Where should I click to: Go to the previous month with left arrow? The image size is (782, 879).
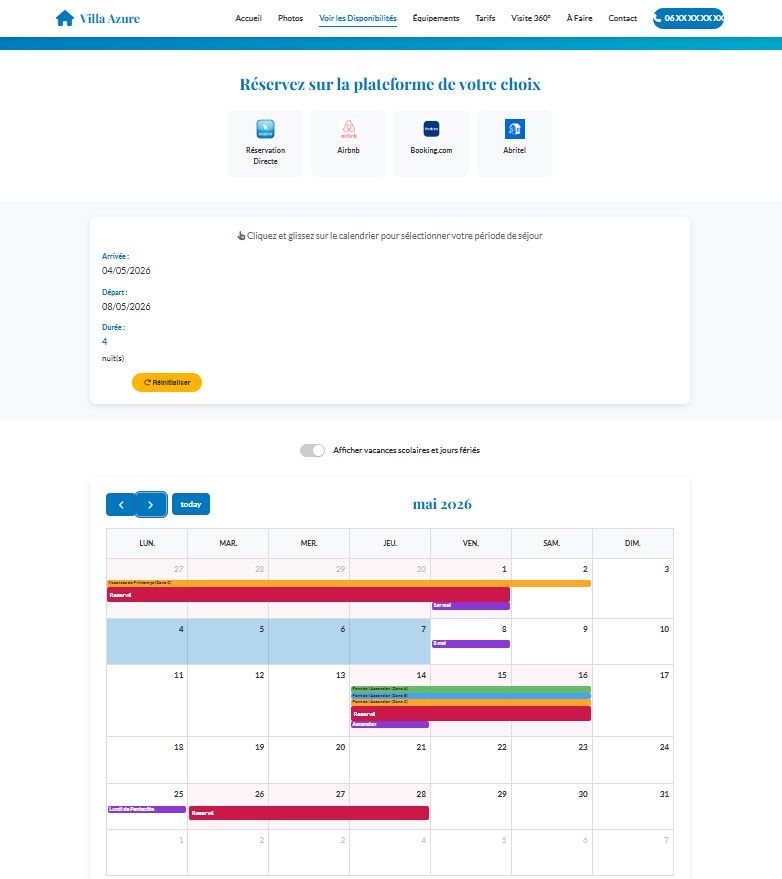[121, 505]
